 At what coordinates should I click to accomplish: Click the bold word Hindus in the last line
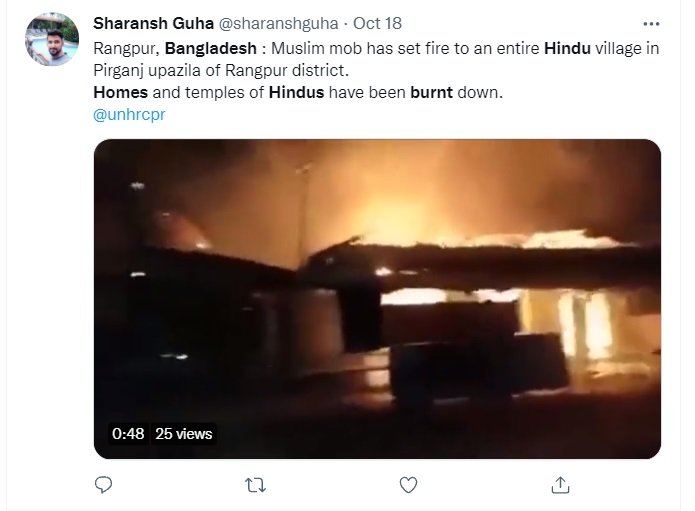tap(297, 92)
